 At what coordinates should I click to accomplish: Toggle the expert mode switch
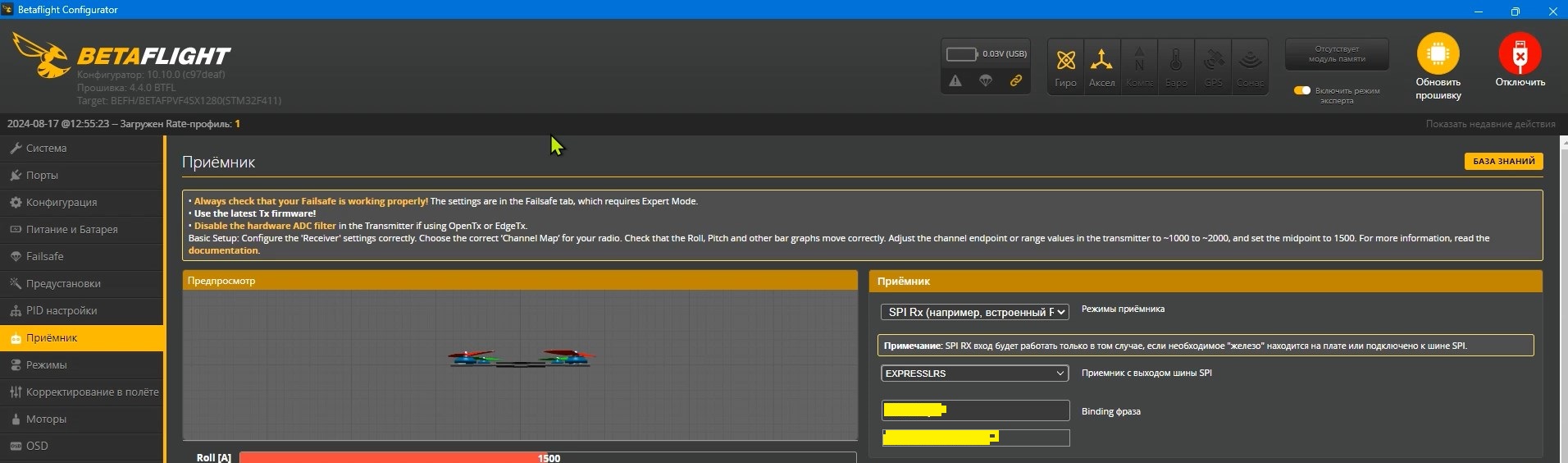(1302, 90)
